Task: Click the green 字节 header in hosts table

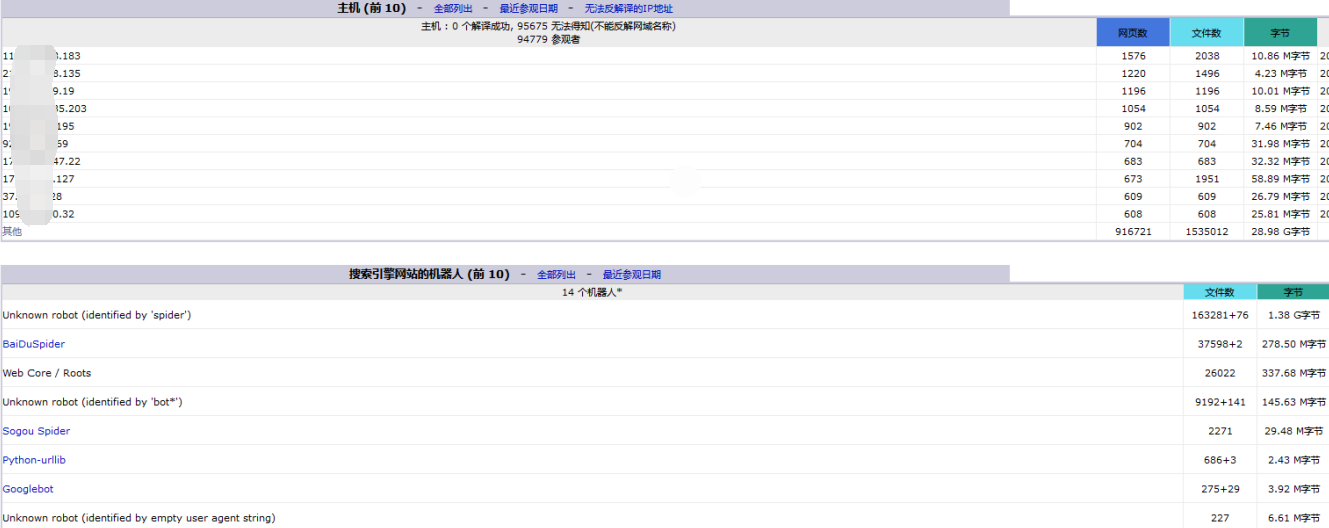Action: [x=1280, y=33]
